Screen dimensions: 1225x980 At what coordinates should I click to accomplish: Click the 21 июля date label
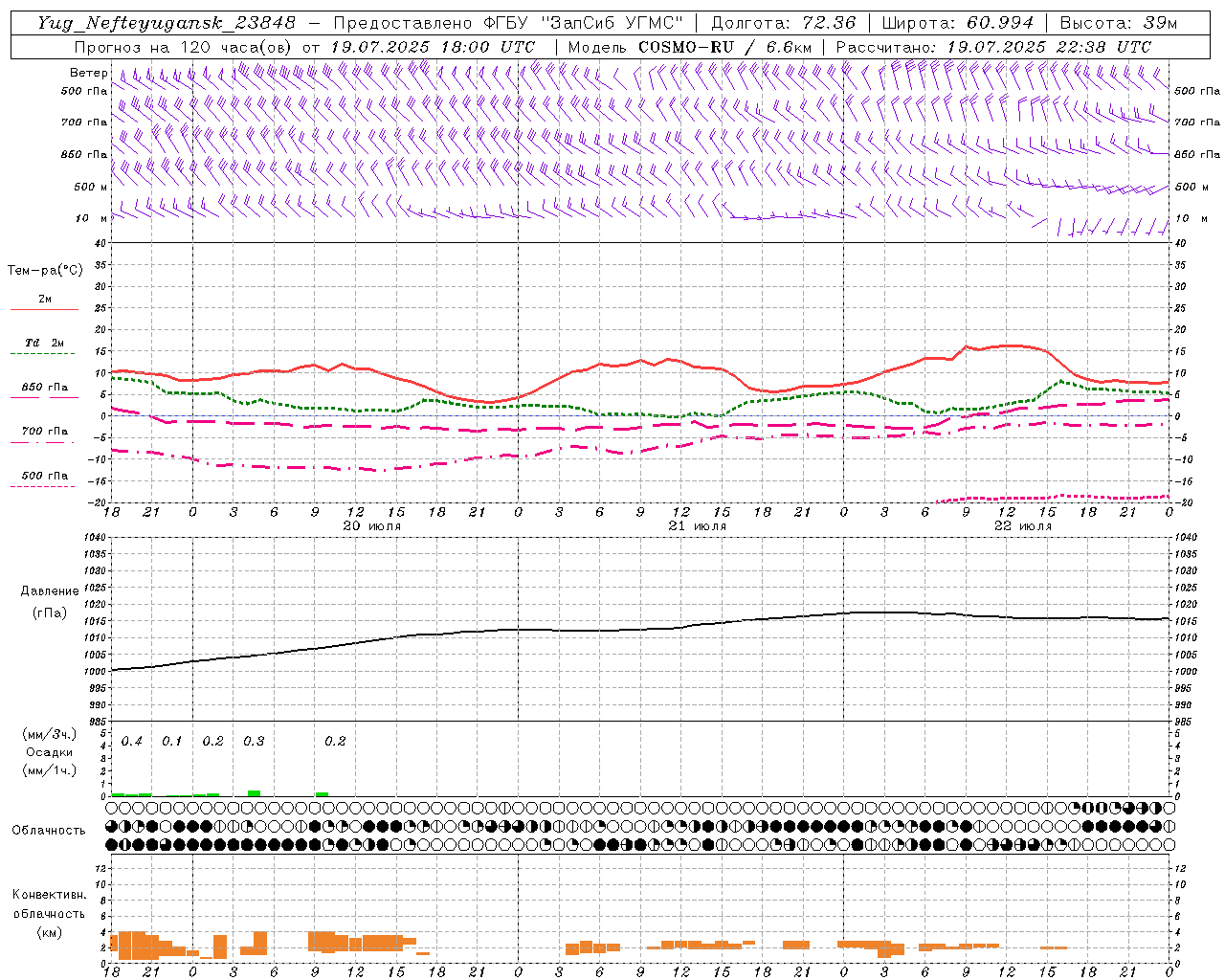[x=698, y=526]
